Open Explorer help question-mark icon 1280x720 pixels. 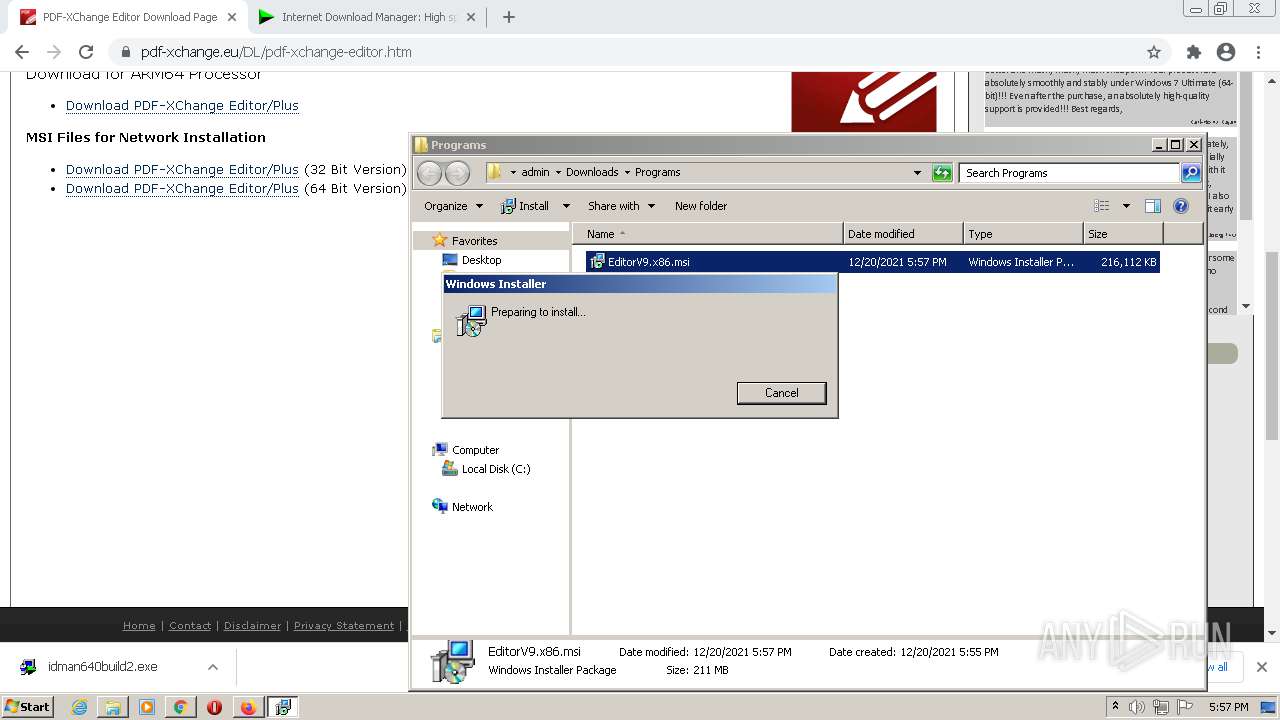(x=1181, y=206)
